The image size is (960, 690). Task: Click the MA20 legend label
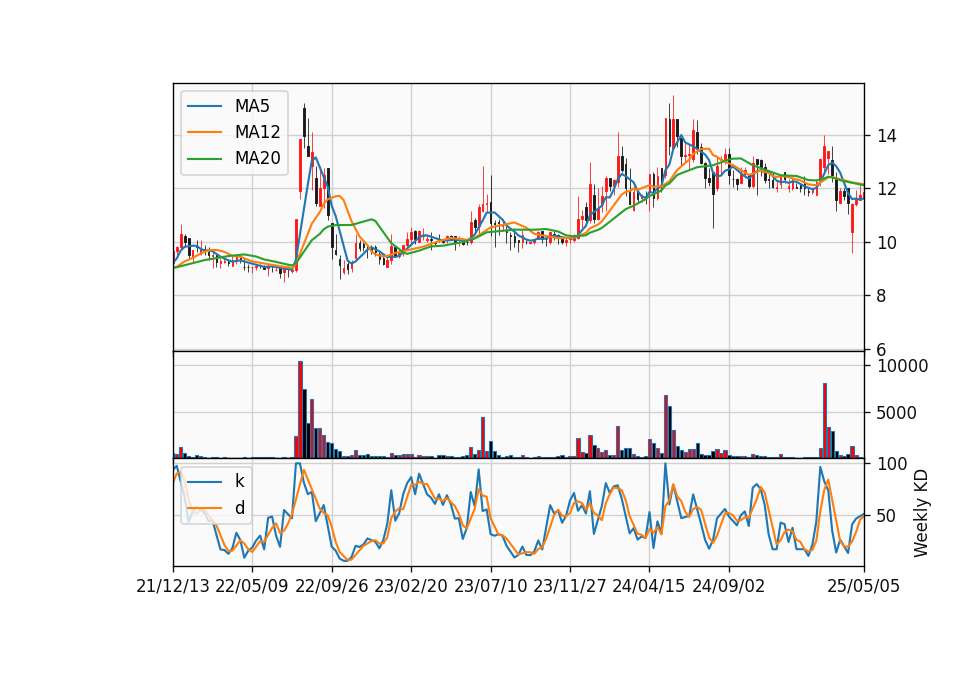point(257,158)
